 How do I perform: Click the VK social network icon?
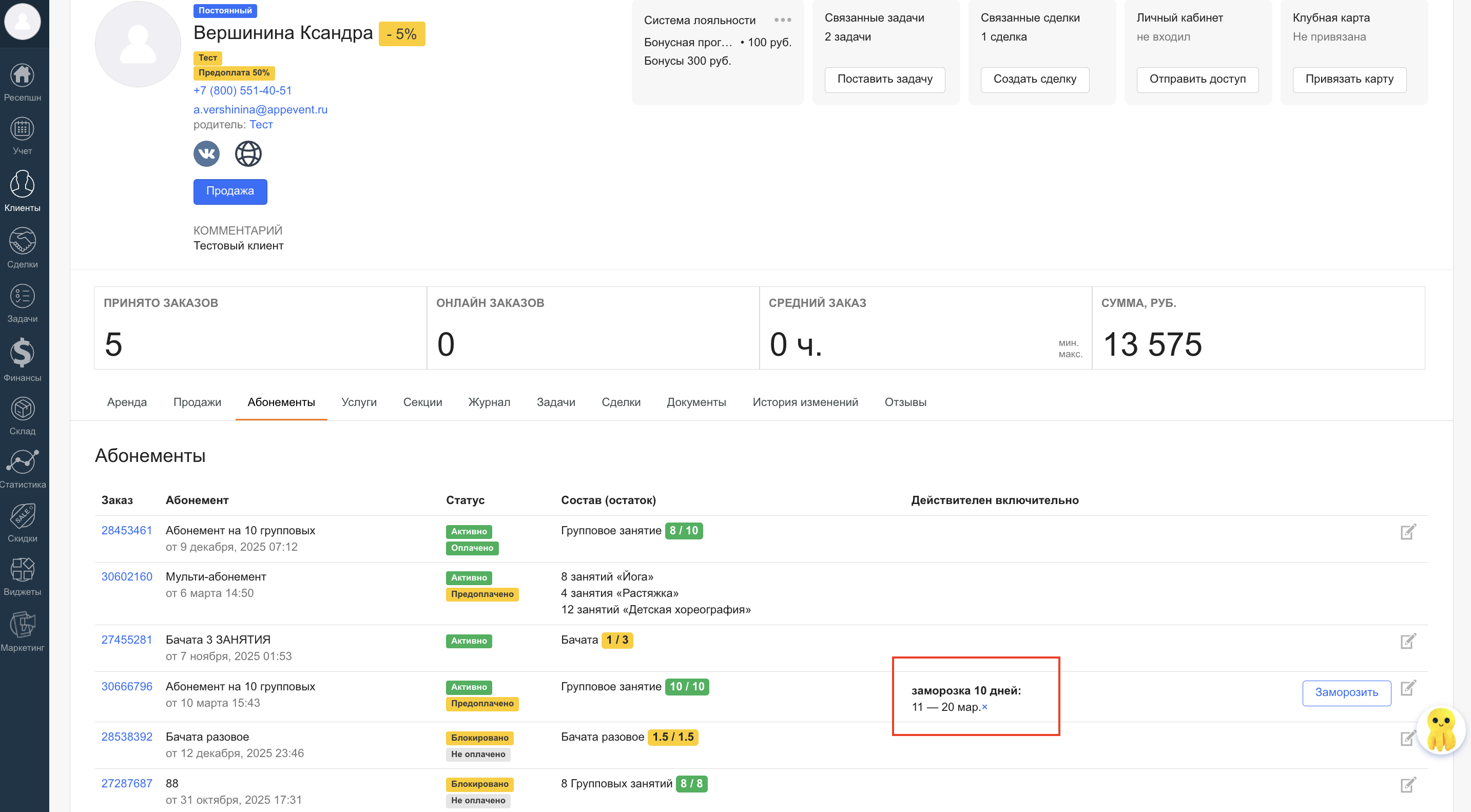click(x=206, y=153)
